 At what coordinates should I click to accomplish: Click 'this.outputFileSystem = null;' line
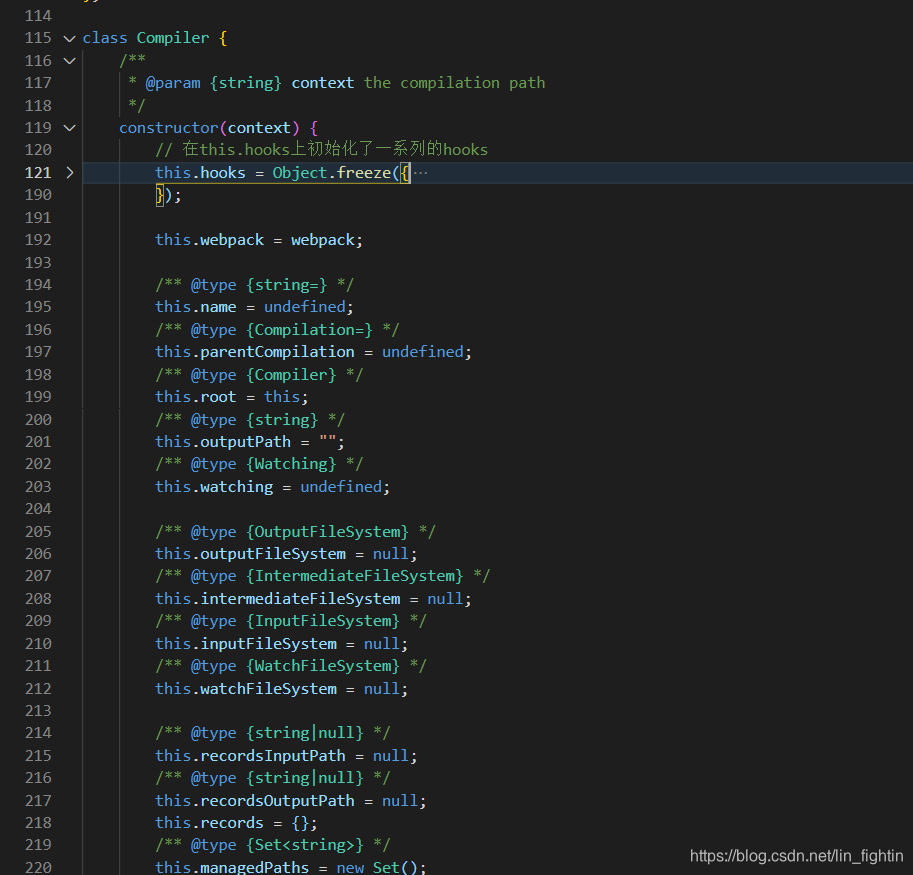click(286, 554)
